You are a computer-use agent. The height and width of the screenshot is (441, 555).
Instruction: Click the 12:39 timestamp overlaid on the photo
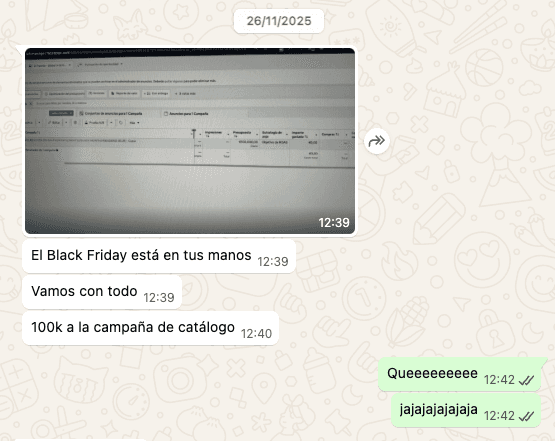(334, 223)
